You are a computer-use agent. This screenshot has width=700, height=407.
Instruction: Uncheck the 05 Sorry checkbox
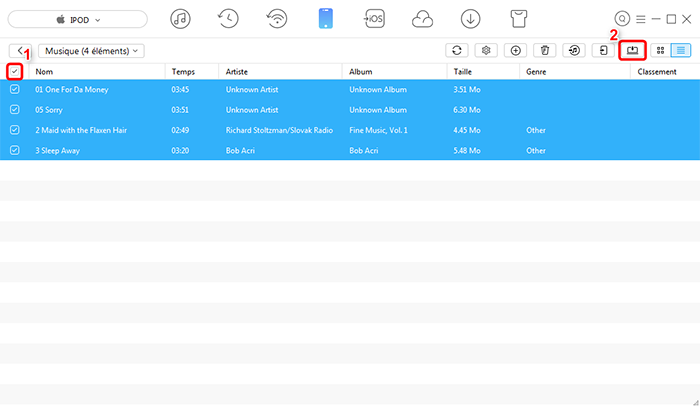(15, 109)
